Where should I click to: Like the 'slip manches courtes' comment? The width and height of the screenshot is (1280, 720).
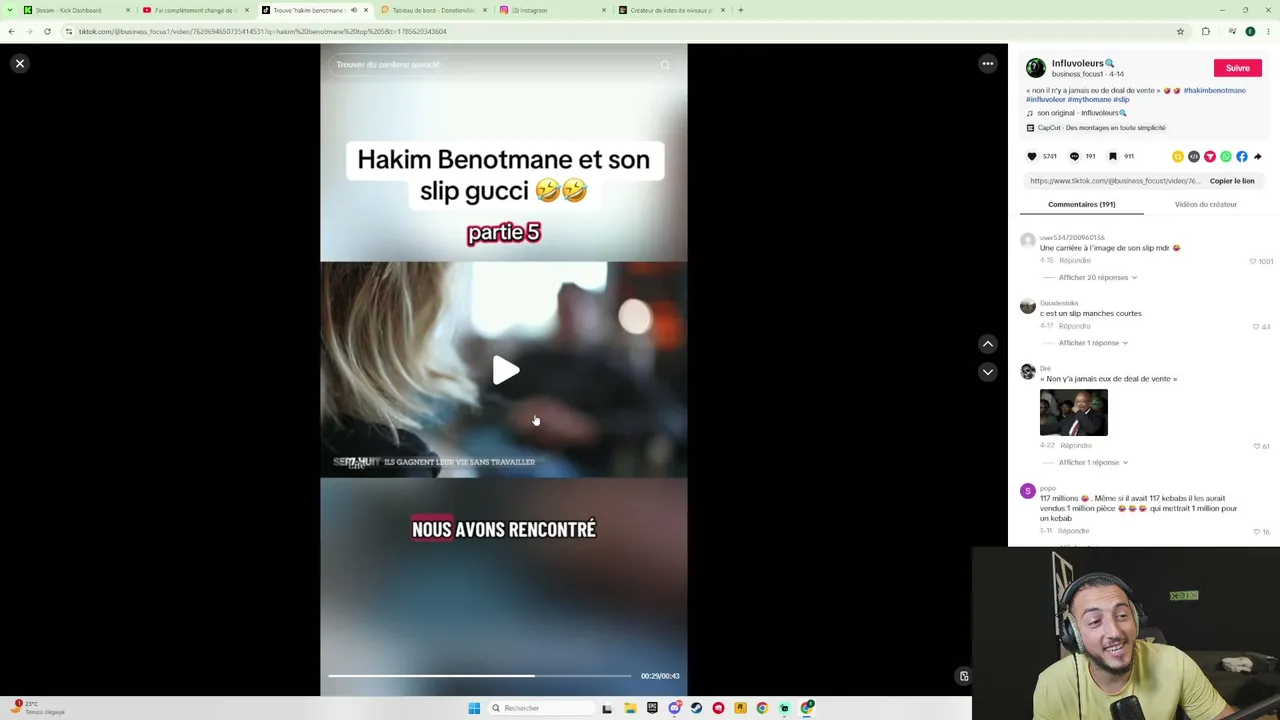(x=1257, y=327)
